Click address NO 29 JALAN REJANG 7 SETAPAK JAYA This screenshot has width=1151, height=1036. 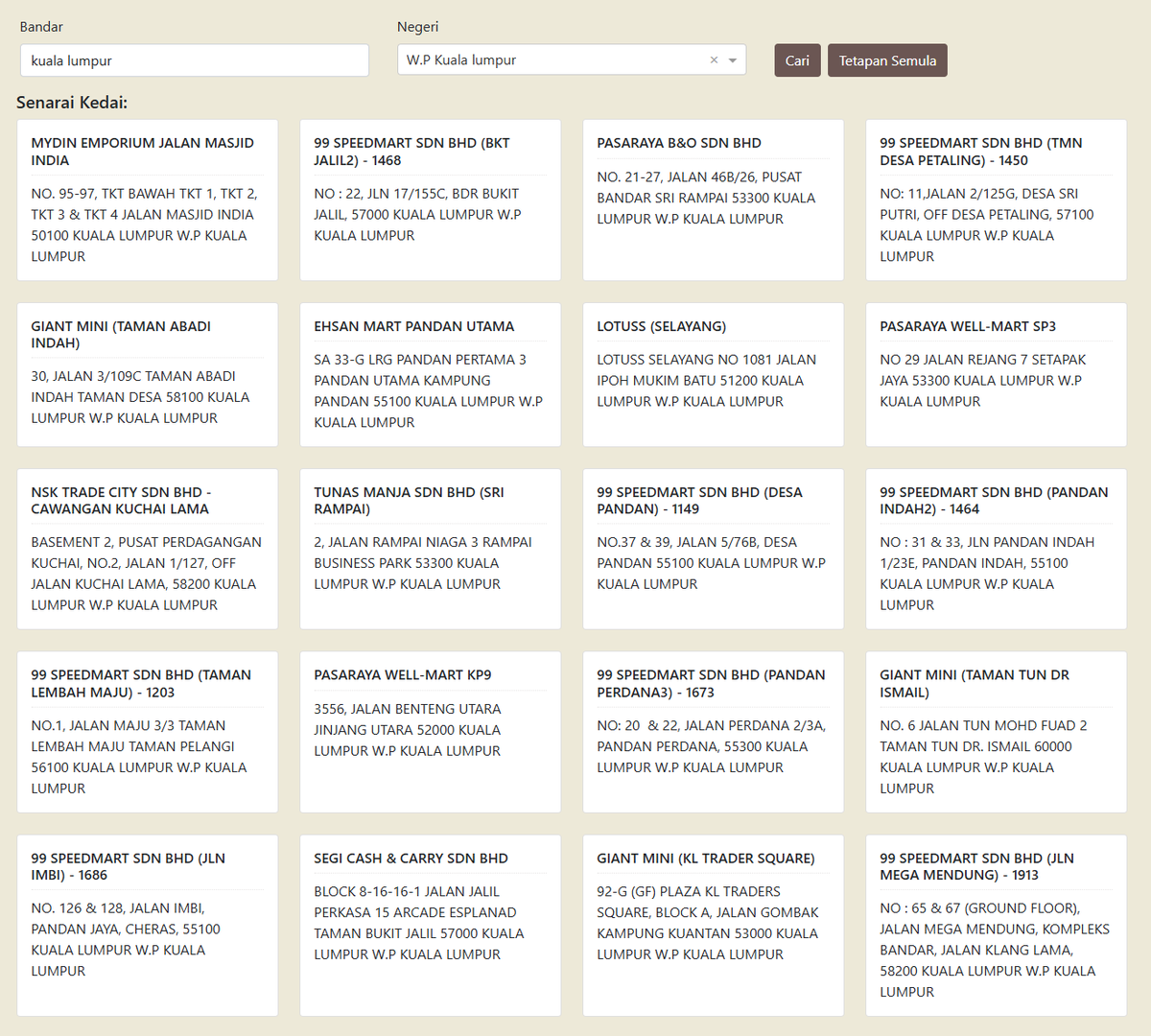tap(983, 381)
